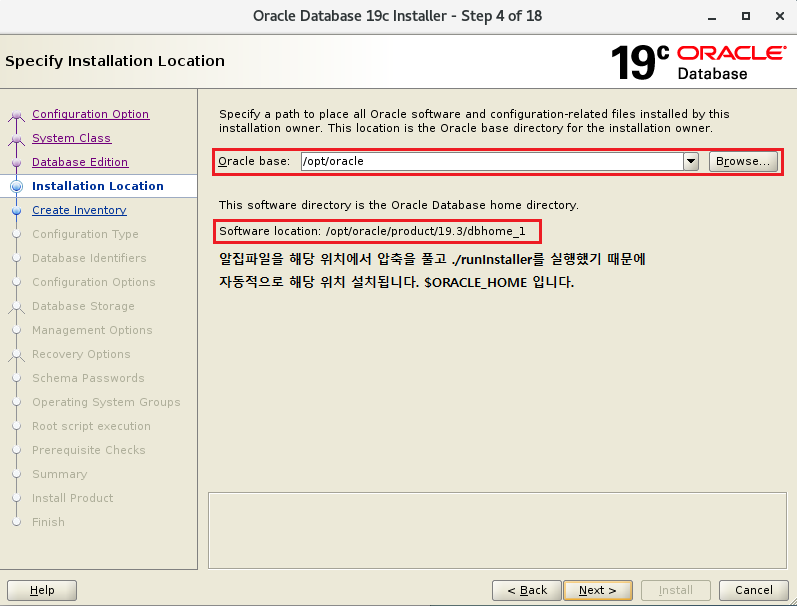Click the Root script execution step label

tap(91, 426)
